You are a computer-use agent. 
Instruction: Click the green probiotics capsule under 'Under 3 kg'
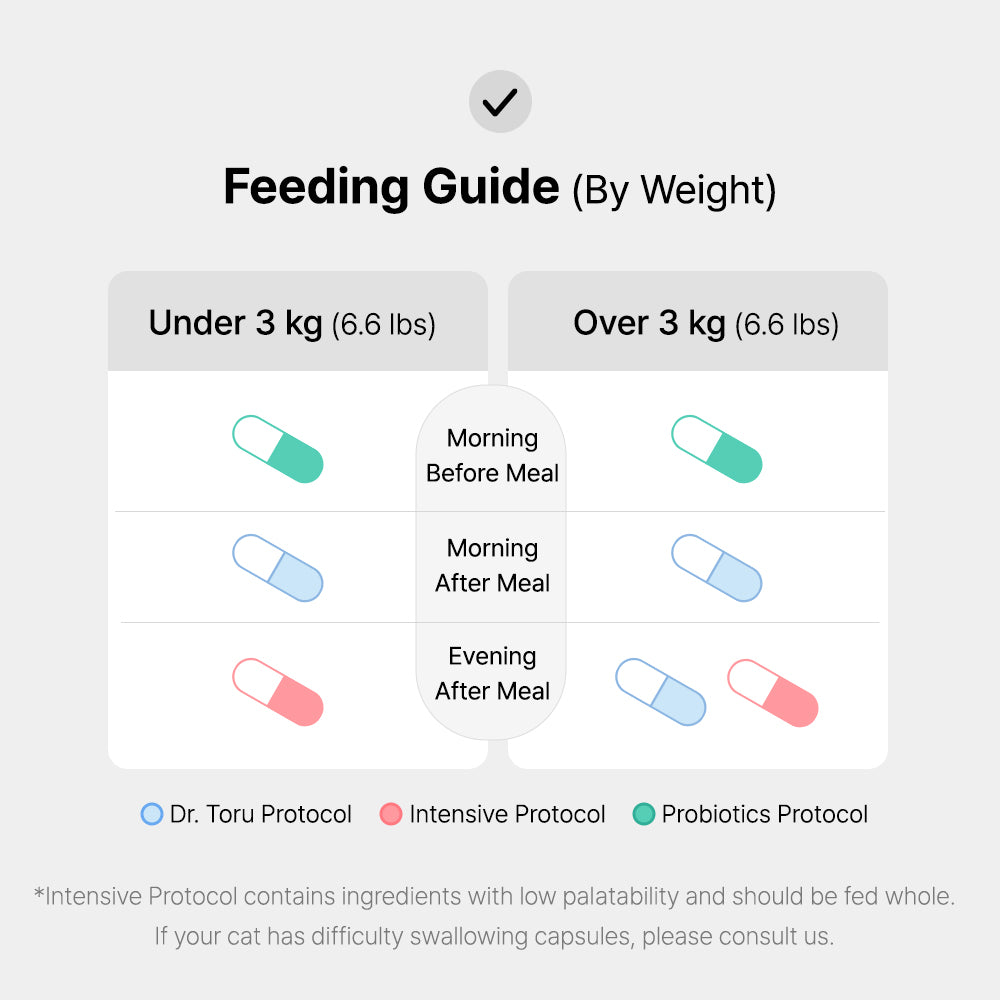[x=278, y=449]
